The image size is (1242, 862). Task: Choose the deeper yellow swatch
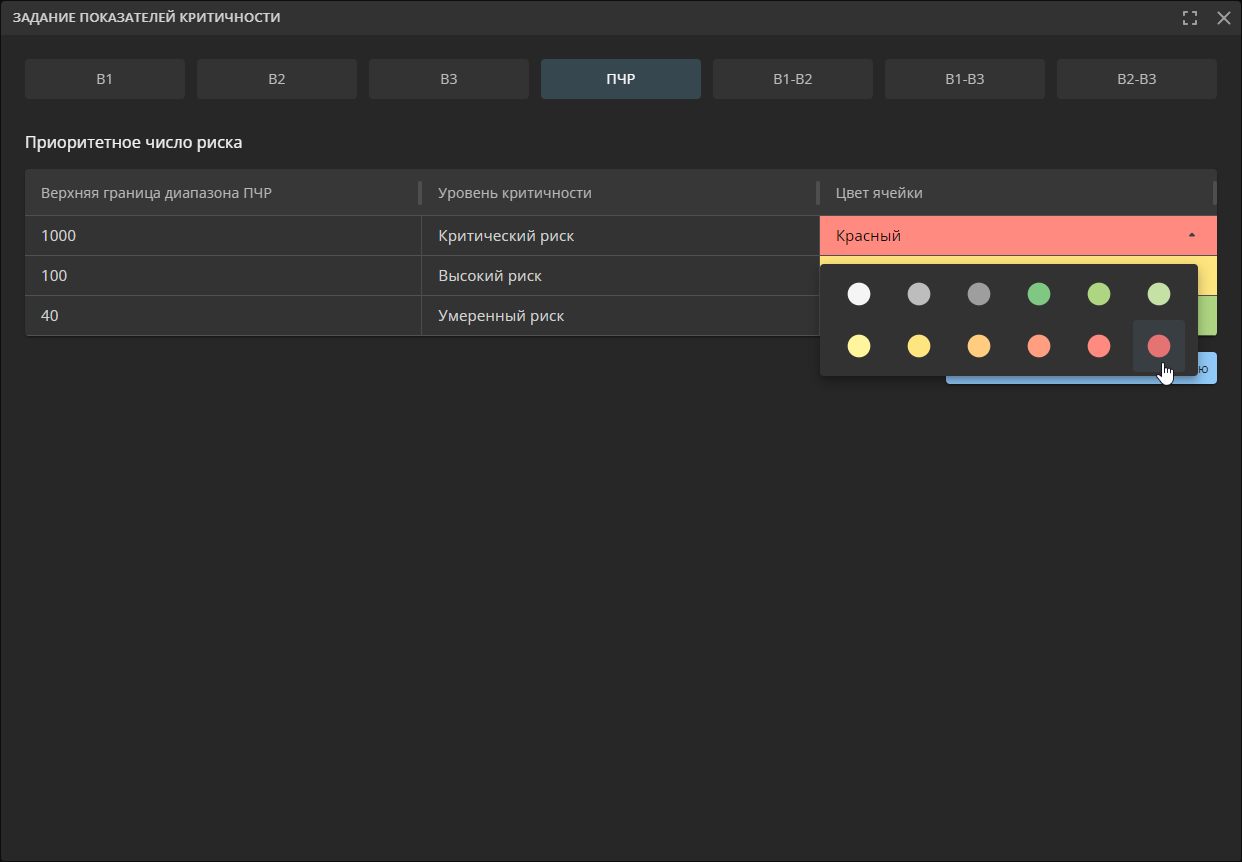pyautogui.click(x=919, y=346)
